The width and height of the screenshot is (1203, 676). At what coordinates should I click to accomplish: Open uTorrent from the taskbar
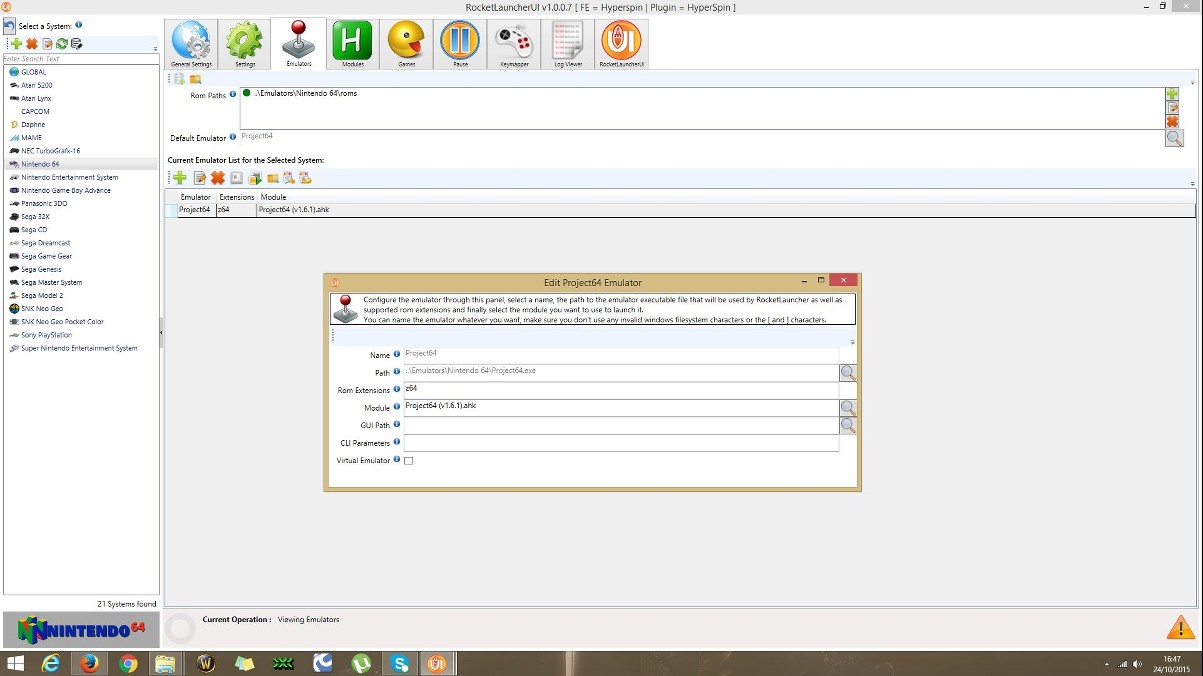[361, 663]
